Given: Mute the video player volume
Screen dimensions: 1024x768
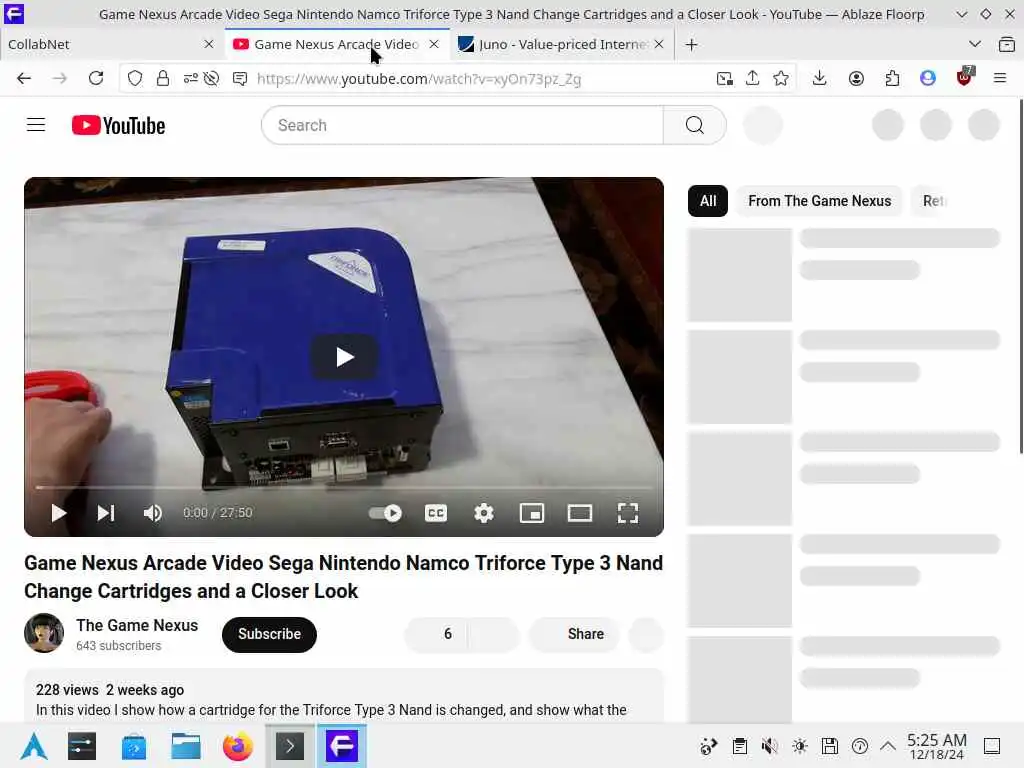Looking at the screenshot, I should coord(152,513).
